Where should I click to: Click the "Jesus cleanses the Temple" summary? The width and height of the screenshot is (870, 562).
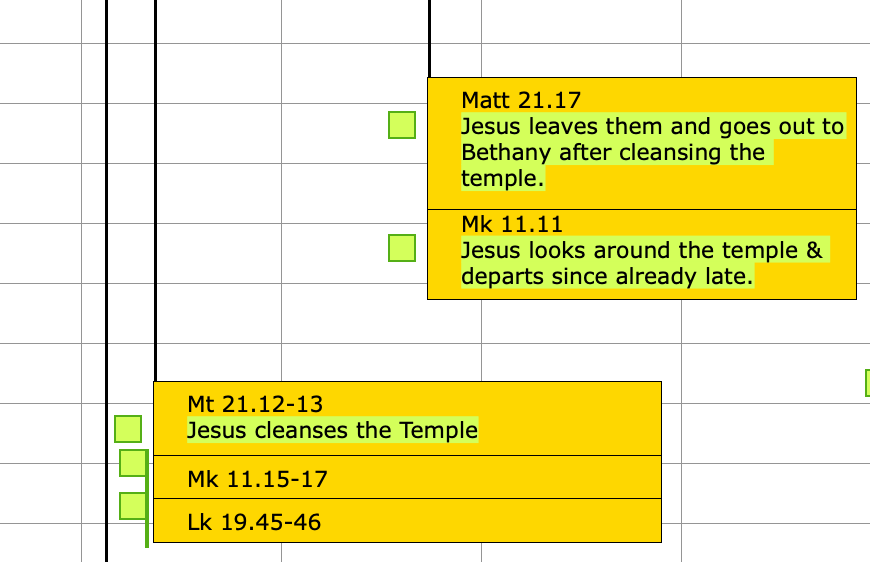pyautogui.click(x=332, y=431)
